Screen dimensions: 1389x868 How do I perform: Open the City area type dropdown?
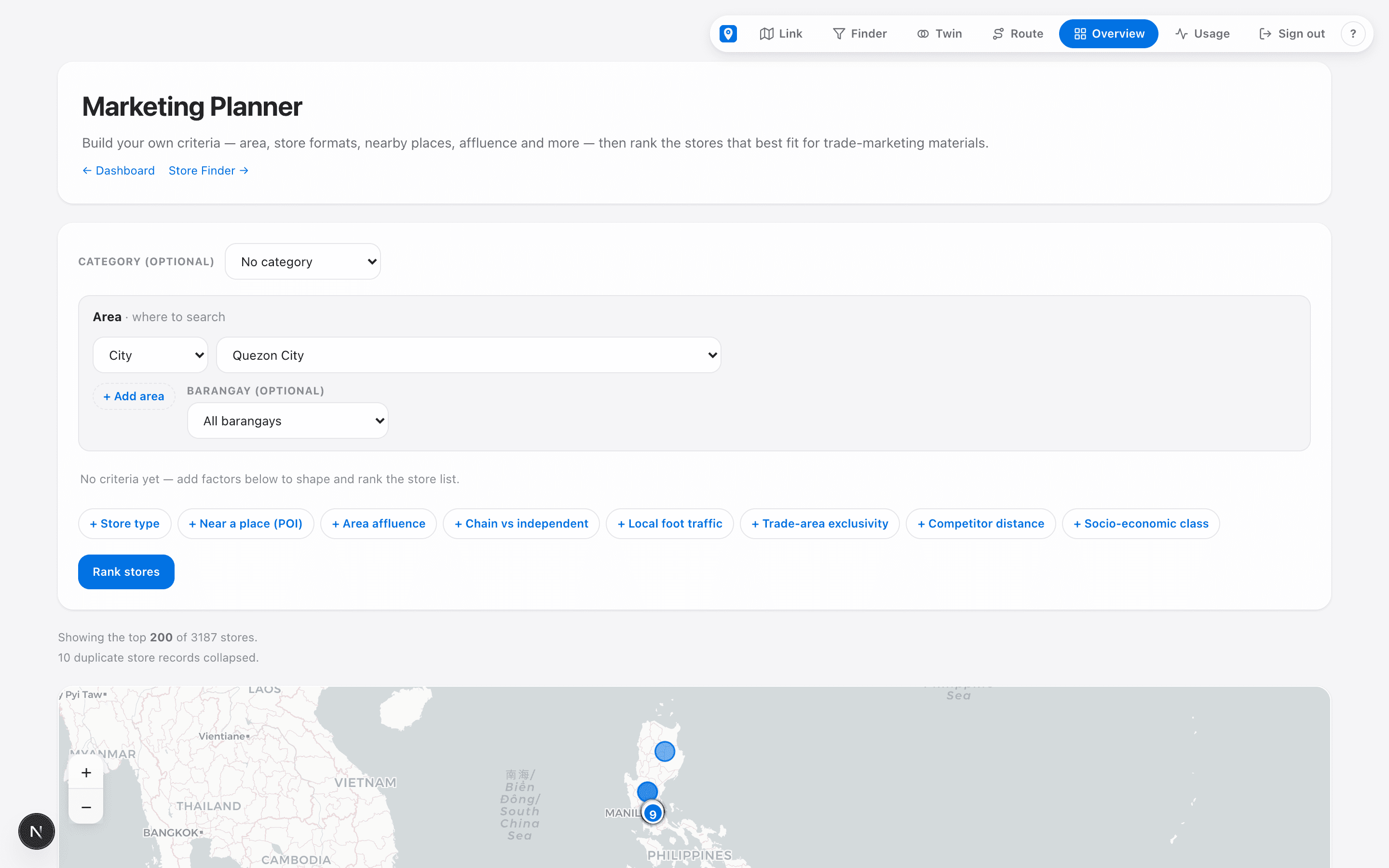(150, 355)
